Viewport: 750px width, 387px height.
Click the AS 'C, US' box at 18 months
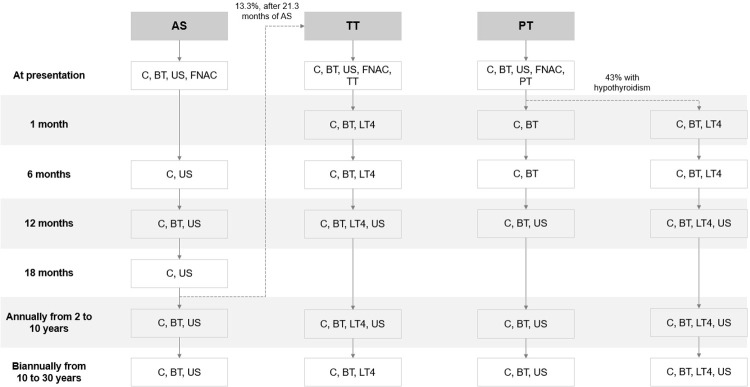click(x=179, y=273)
